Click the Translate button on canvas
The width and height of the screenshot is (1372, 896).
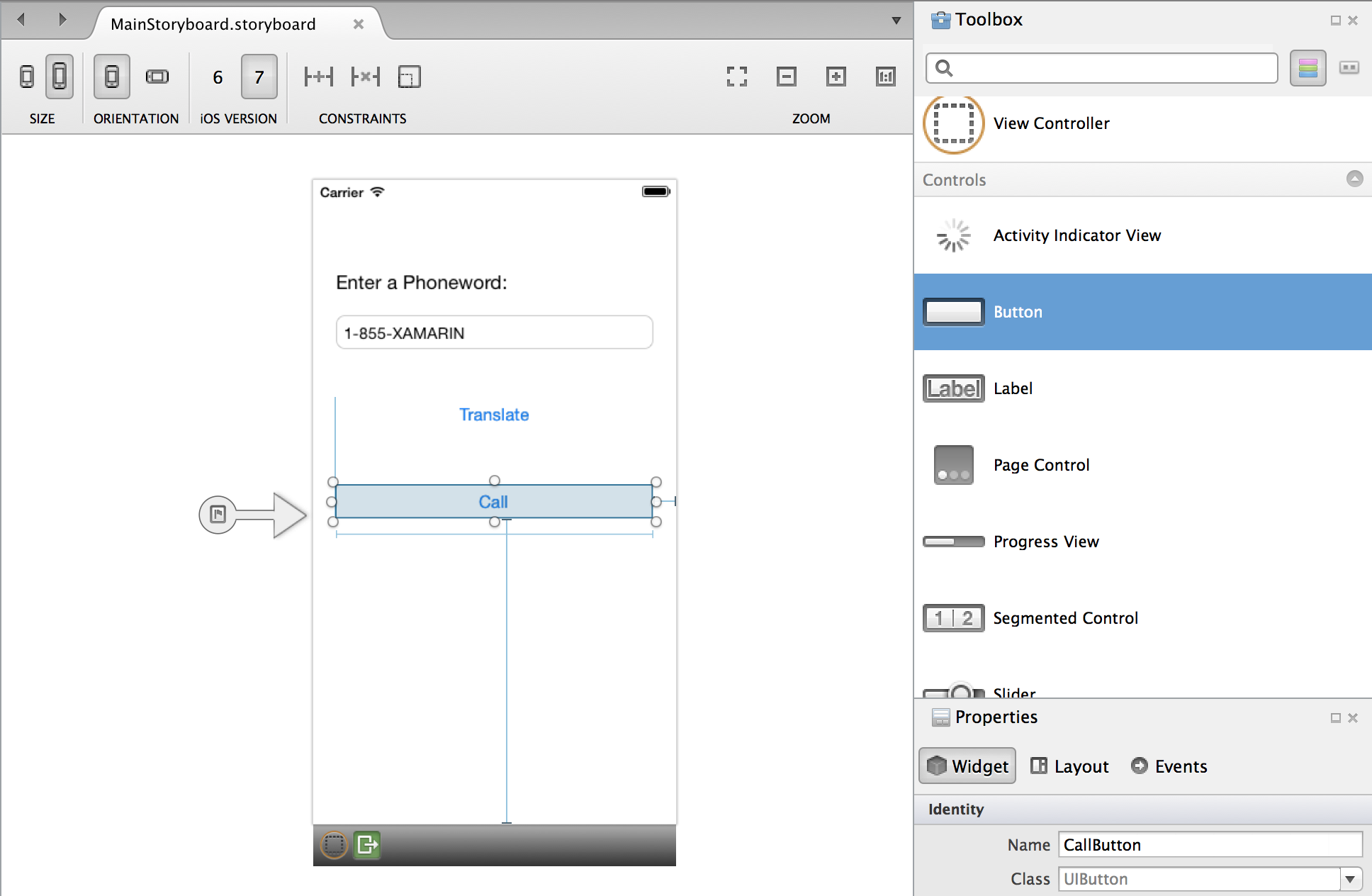pyautogui.click(x=494, y=415)
